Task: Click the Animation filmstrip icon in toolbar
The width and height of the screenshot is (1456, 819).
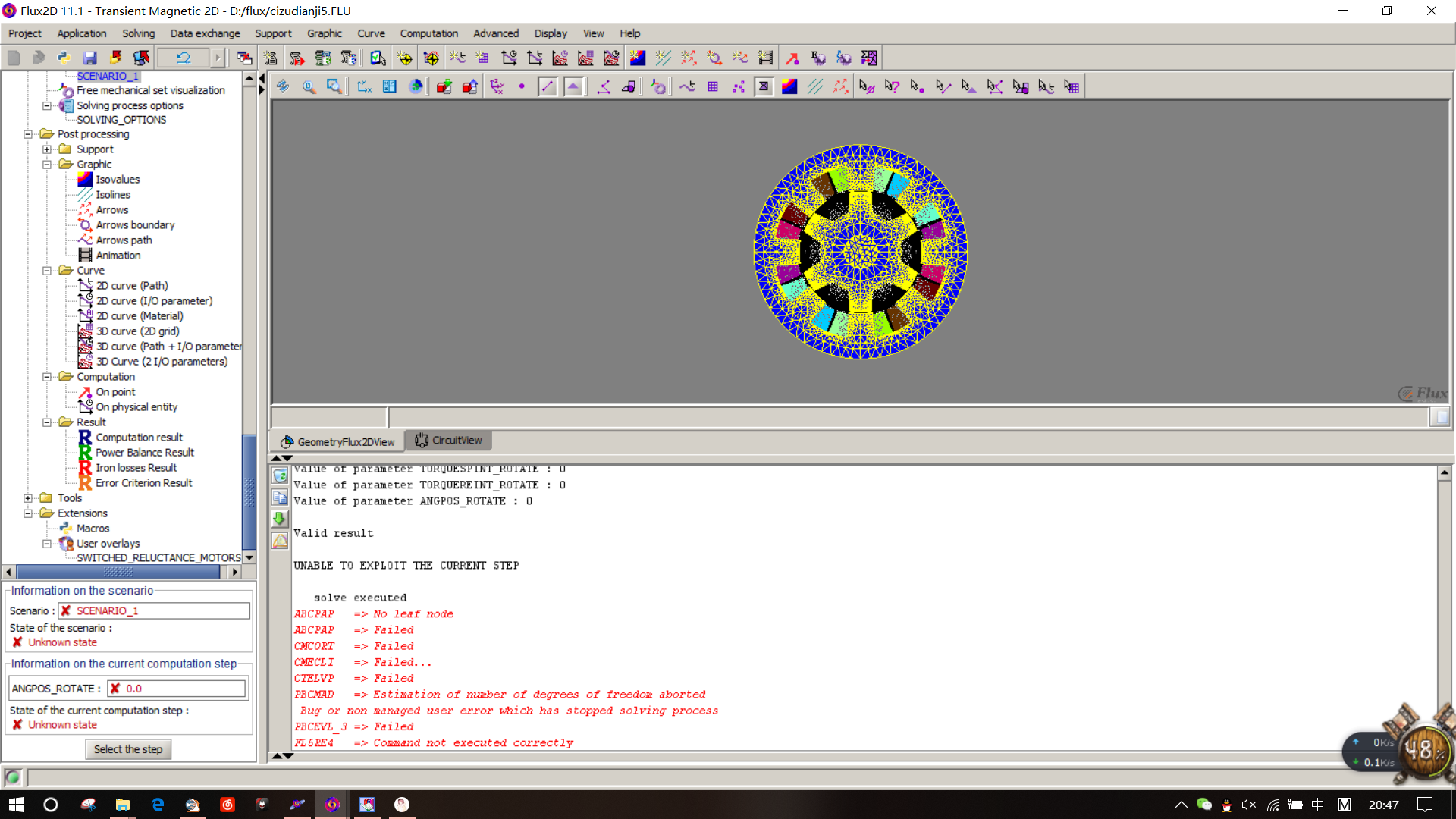Action: click(766, 58)
